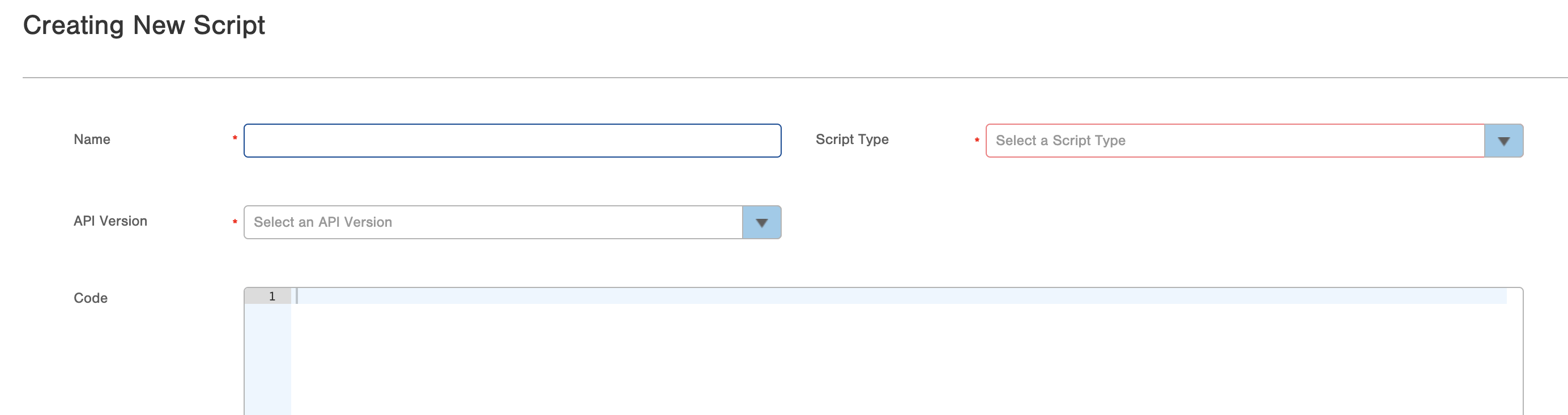1568x415 pixels.
Task: Expand the API Version dropdown arrow
Action: (x=761, y=222)
